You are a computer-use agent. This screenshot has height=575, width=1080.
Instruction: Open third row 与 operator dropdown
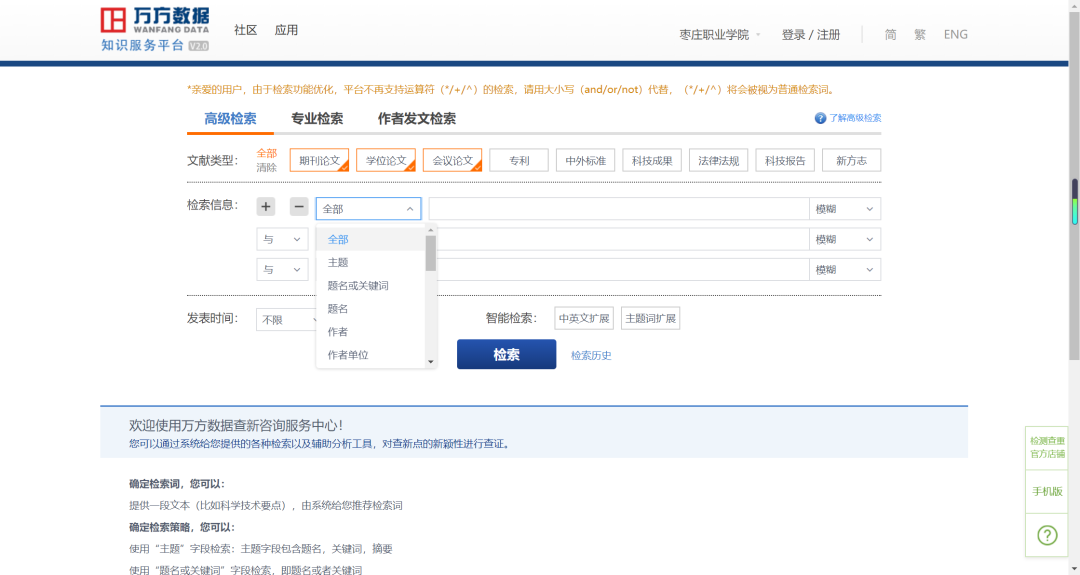pos(282,269)
